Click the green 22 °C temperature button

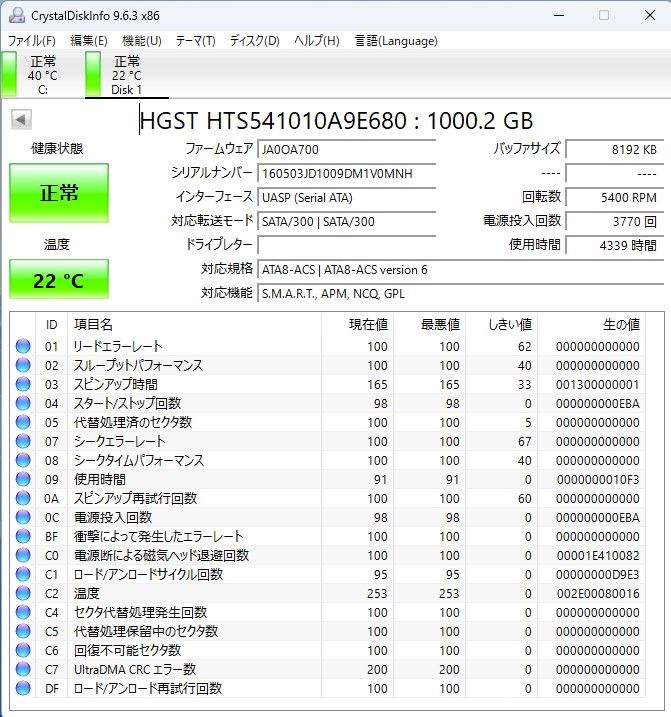(x=59, y=279)
